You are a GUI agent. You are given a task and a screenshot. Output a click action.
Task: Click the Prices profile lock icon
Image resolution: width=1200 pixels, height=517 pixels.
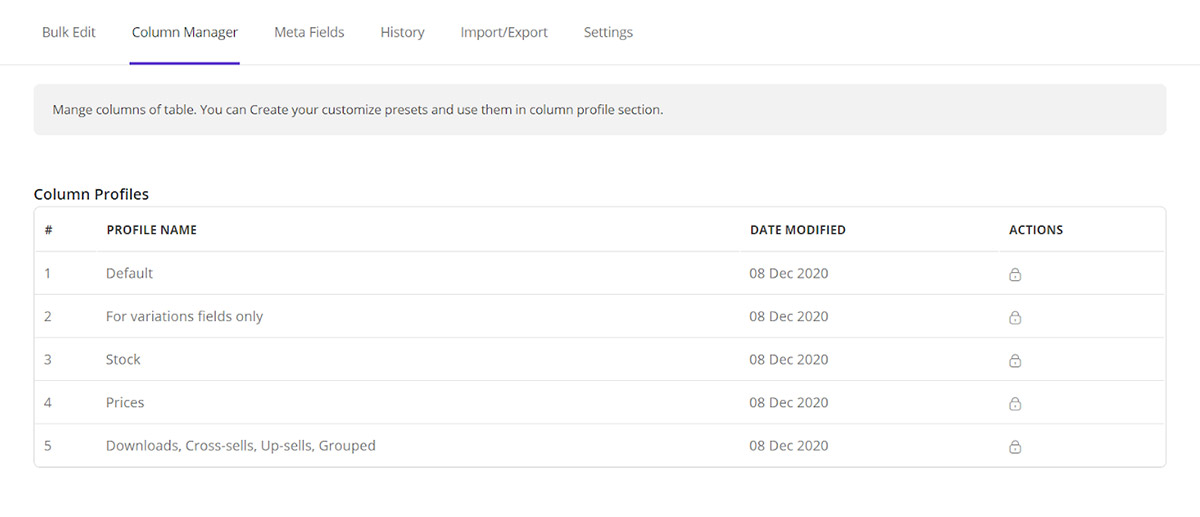1014,404
